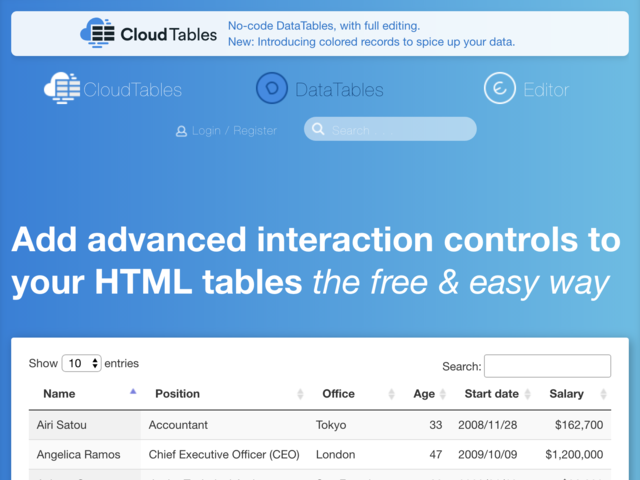Image resolution: width=640 pixels, height=480 pixels.
Task: Focus the table Search input box
Action: point(547,366)
